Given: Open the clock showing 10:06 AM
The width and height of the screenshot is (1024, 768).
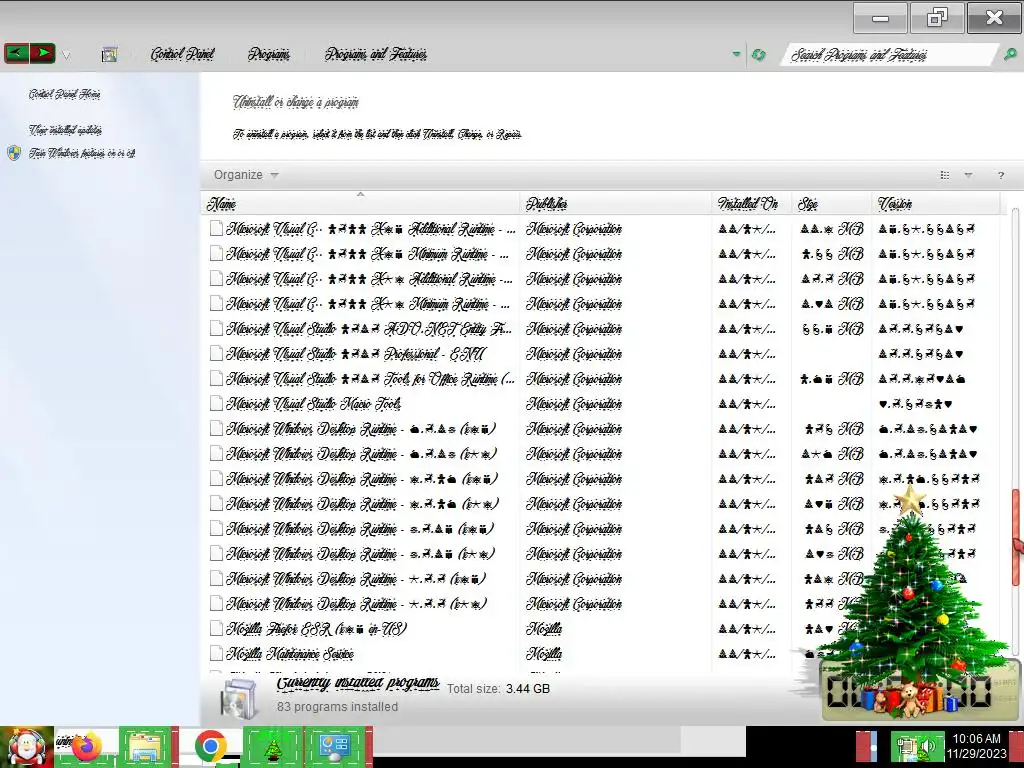Looking at the screenshot, I should (976, 746).
